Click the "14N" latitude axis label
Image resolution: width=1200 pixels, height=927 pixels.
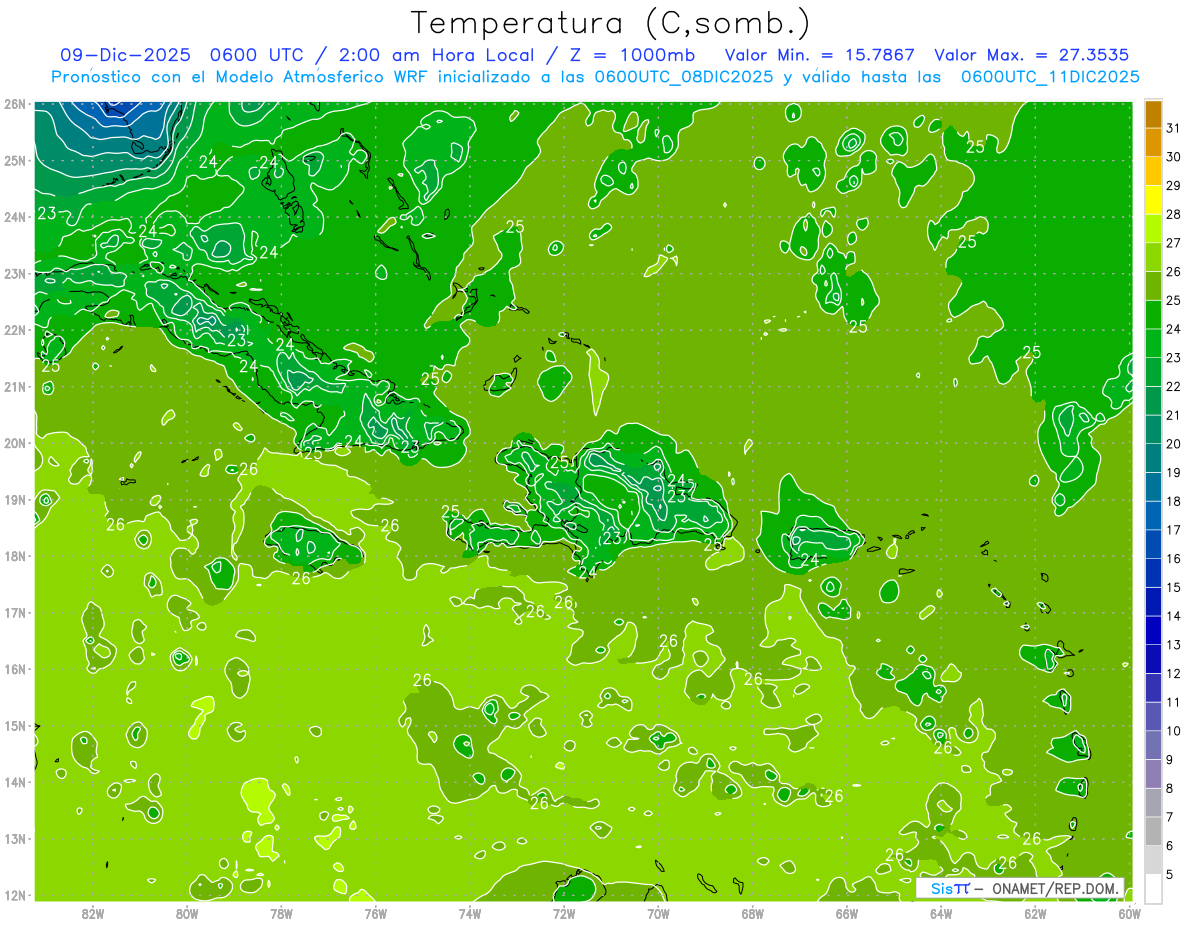click(15, 782)
